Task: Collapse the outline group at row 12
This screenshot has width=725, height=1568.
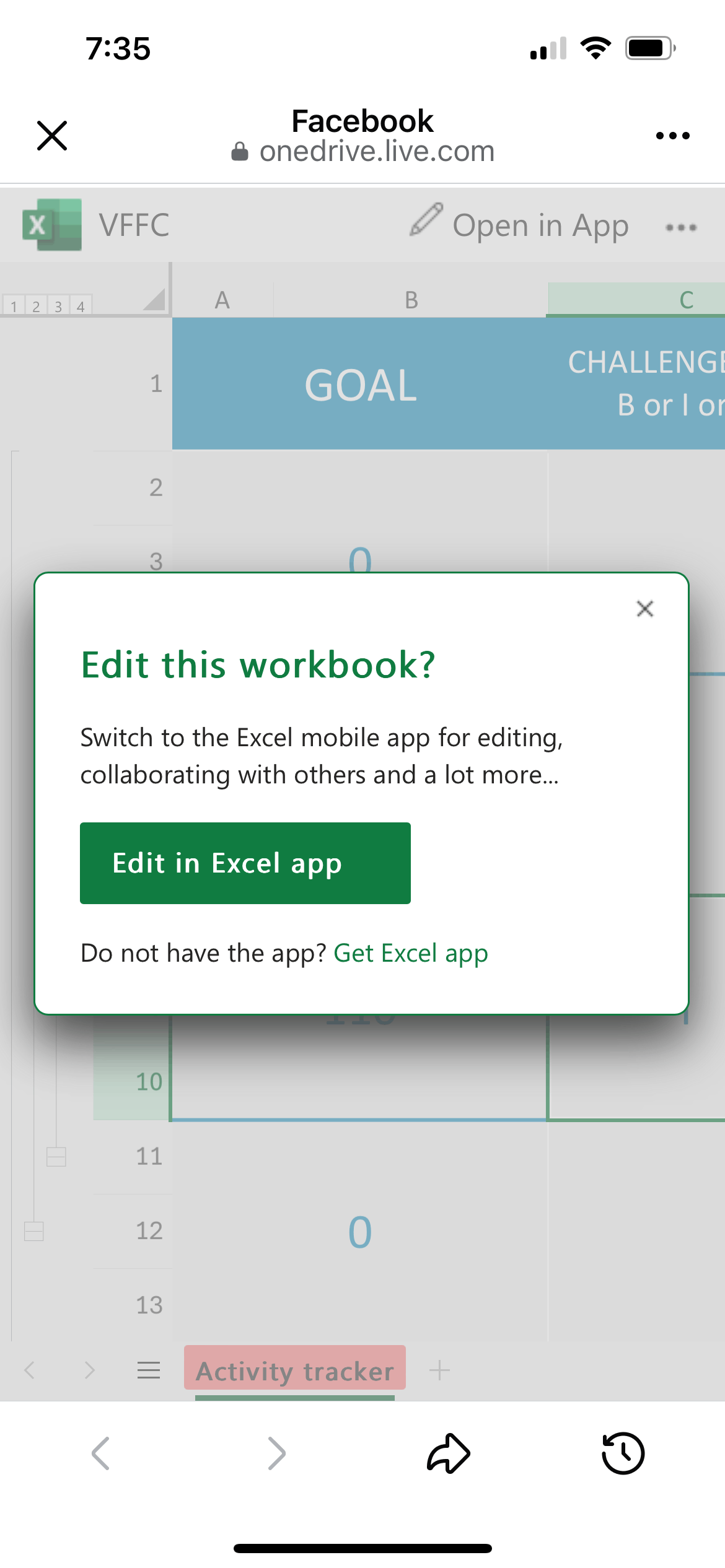Action: [x=34, y=1231]
